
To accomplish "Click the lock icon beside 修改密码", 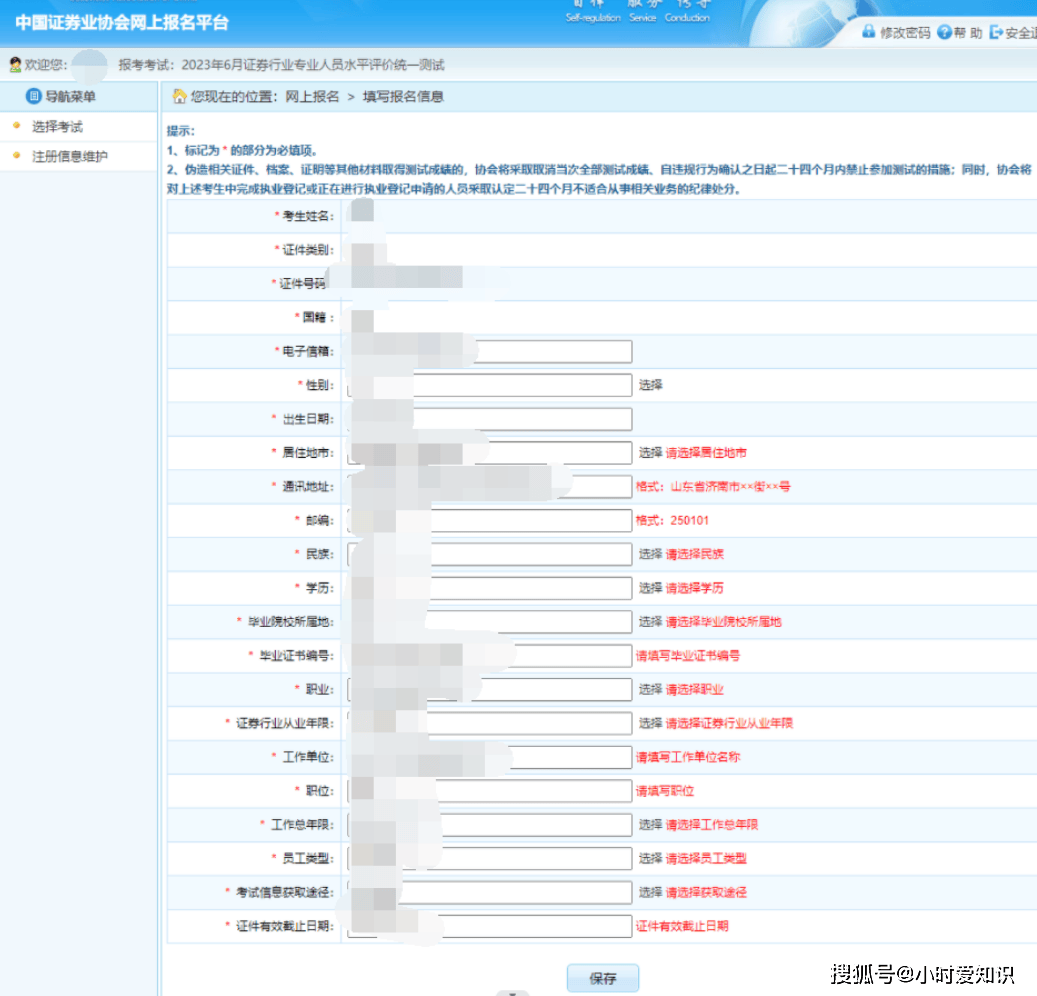I will [x=868, y=32].
